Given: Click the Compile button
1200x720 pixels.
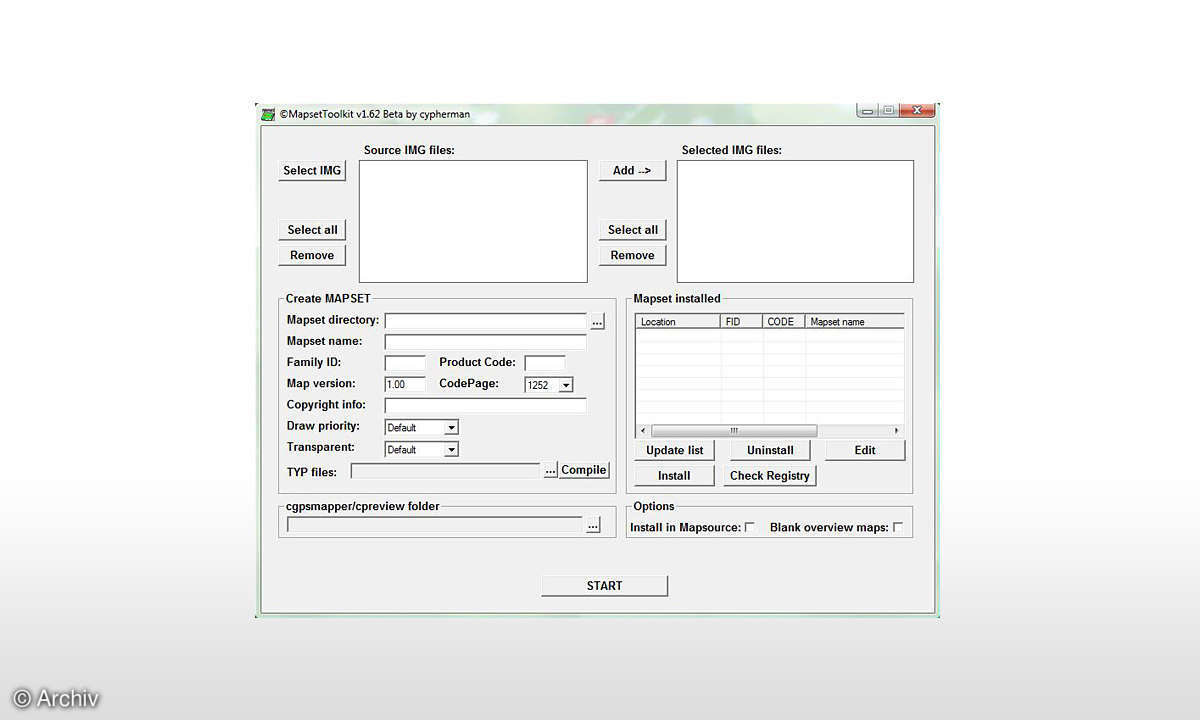Looking at the screenshot, I should tap(584, 470).
